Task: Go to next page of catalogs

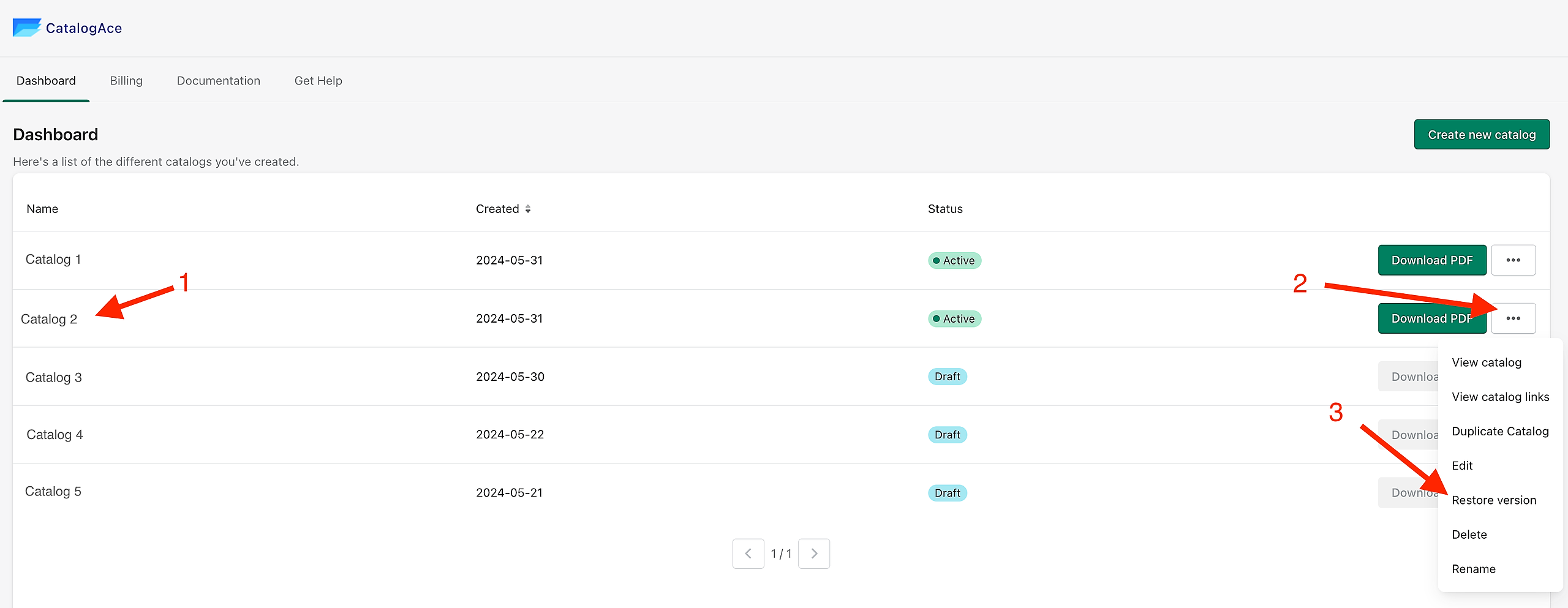Action: coord(814,554)
